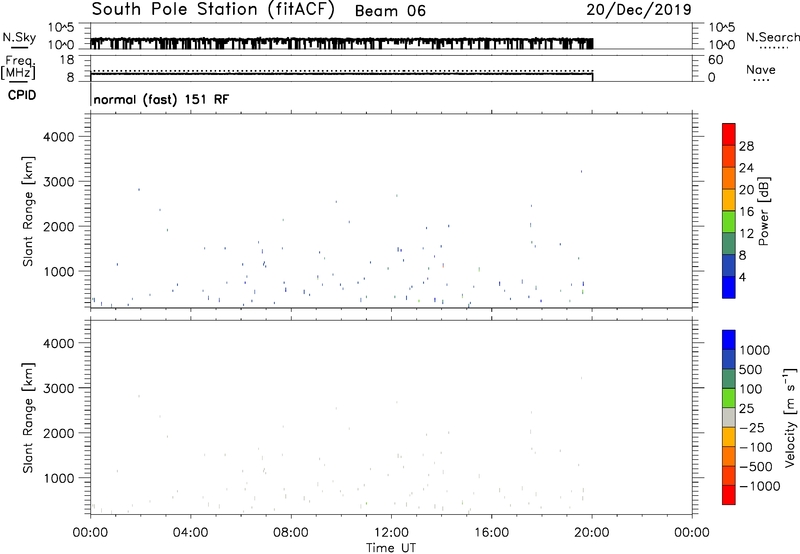
Task: Click the noise trace in the N.Sky panel
Action: [x=341, y=43]
